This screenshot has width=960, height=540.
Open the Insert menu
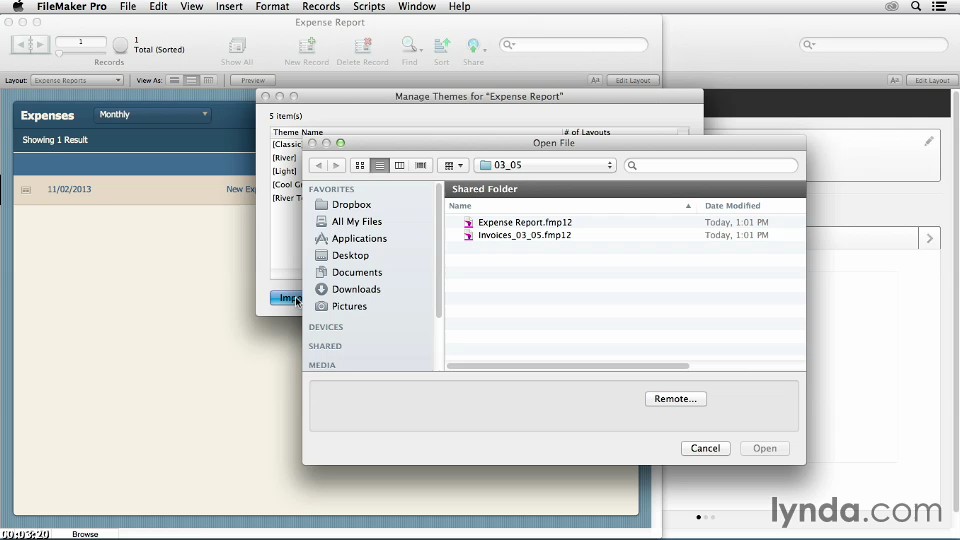click(x=229, y=6)
